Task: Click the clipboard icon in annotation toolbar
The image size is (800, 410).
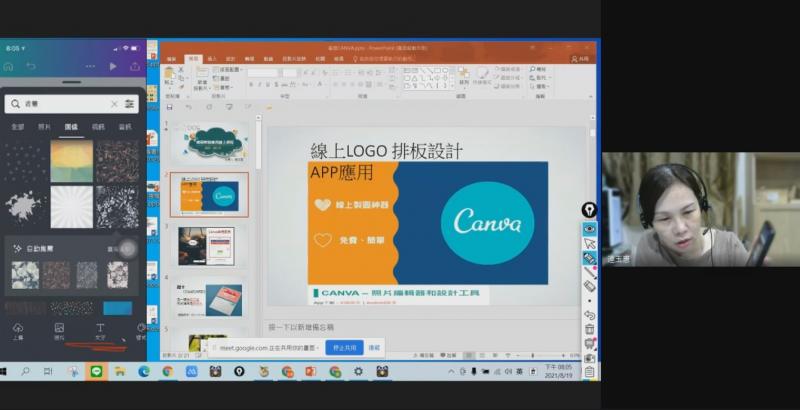Action: point(589,372)
